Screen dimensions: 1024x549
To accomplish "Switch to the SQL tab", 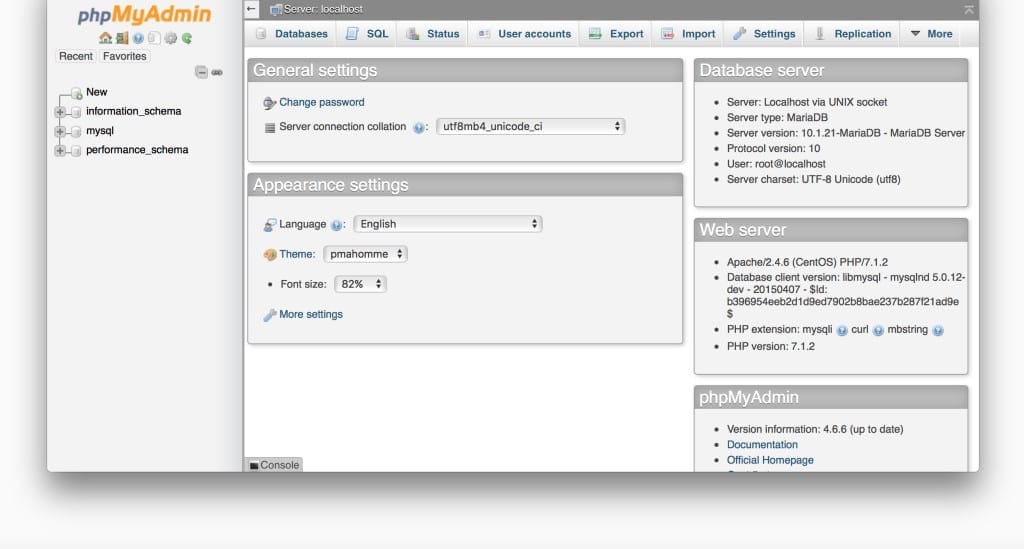I will (x=367, y=34).
